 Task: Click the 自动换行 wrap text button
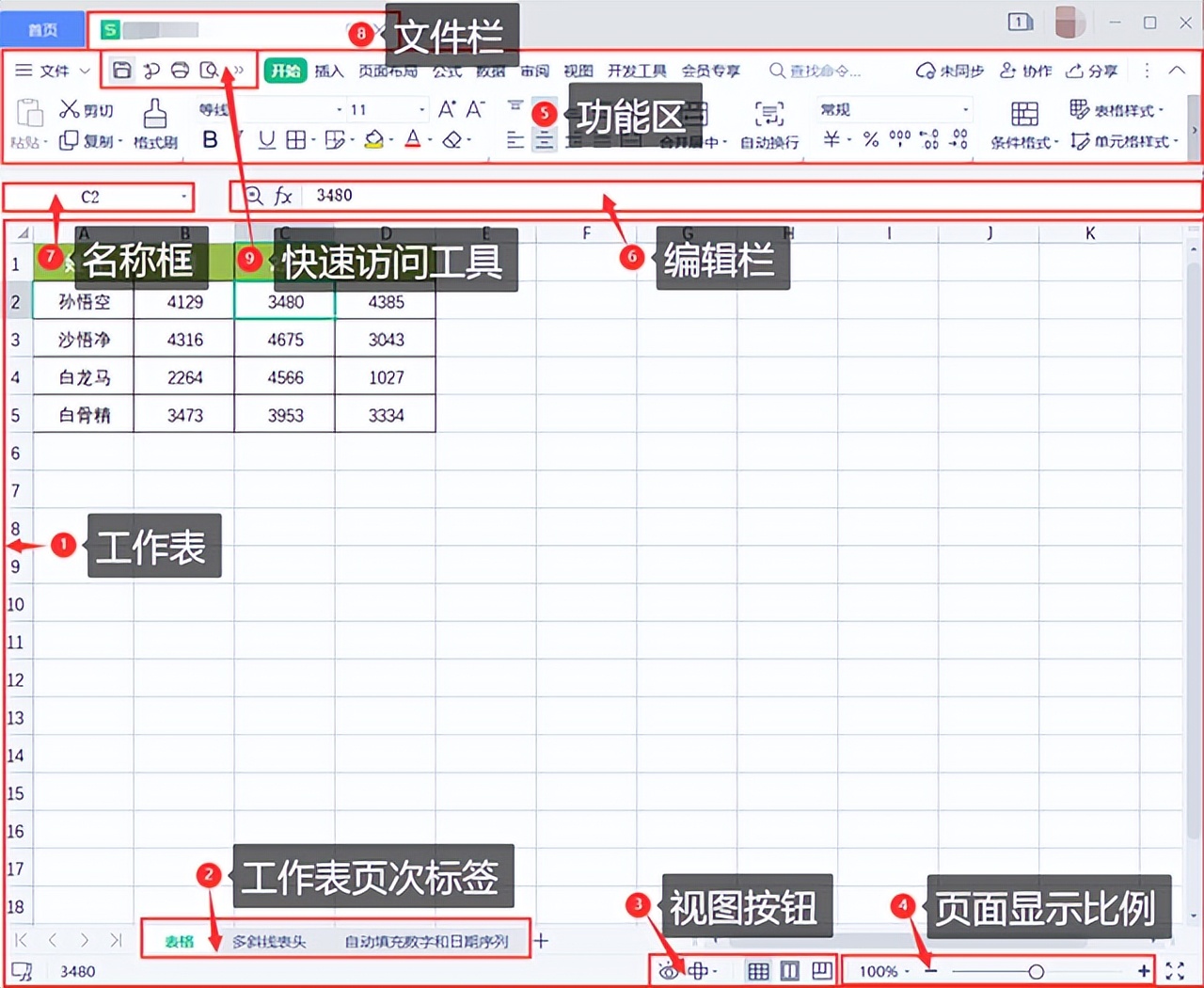coord(770,125)
